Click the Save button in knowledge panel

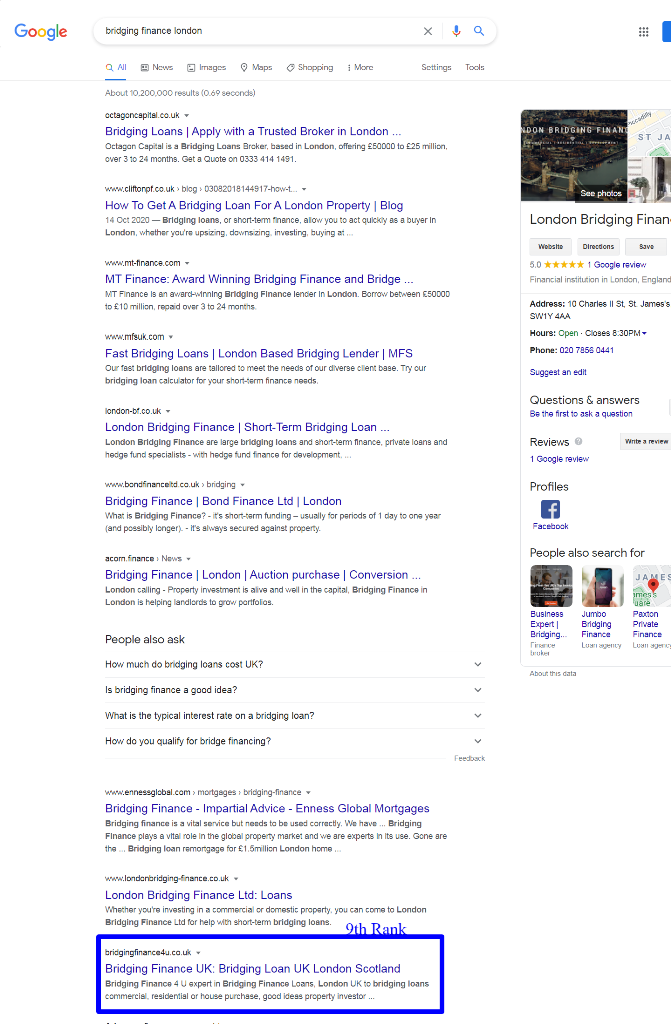646,247
